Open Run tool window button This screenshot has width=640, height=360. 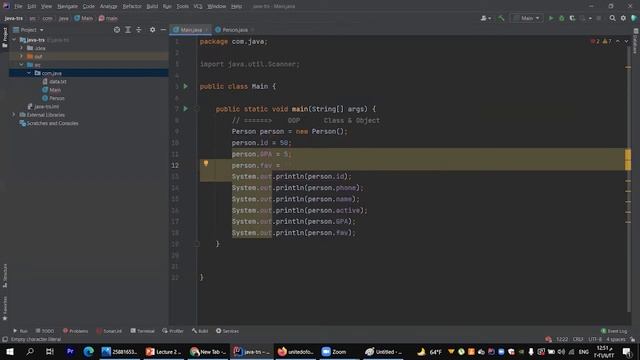coord(20,331)
